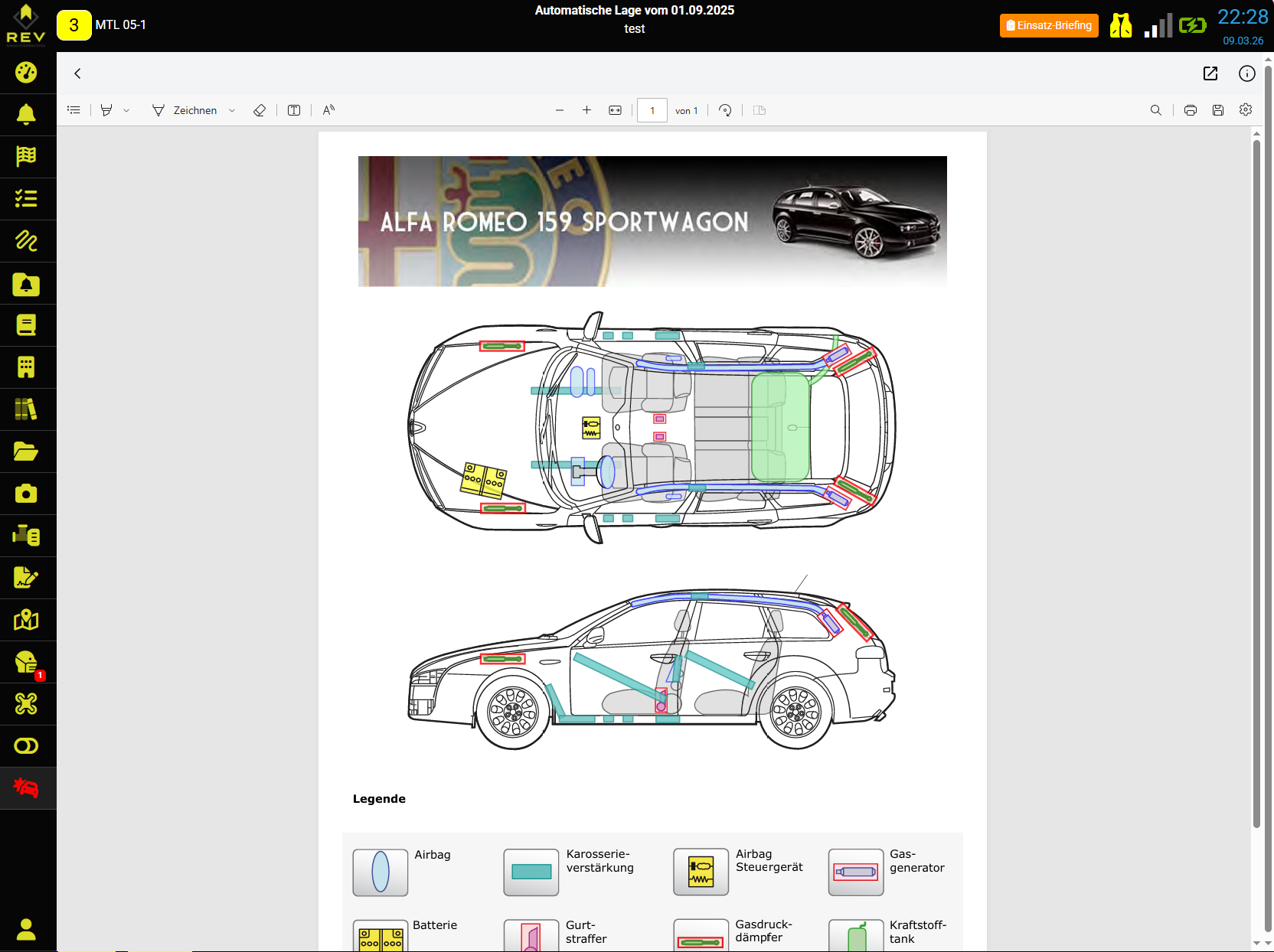Click the 'Legende' heading
1274x952 pixels.
coord(379,799)
